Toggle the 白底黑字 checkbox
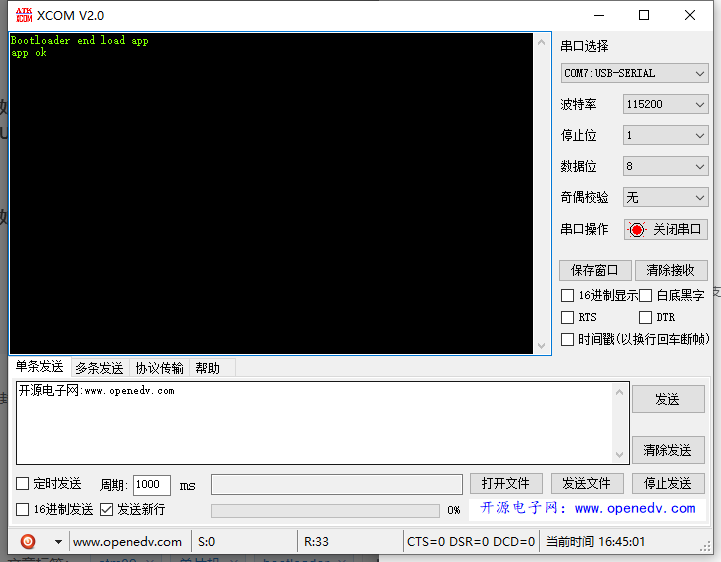Image resolution: width=721 pixels, height=562 pixels. 646,295
